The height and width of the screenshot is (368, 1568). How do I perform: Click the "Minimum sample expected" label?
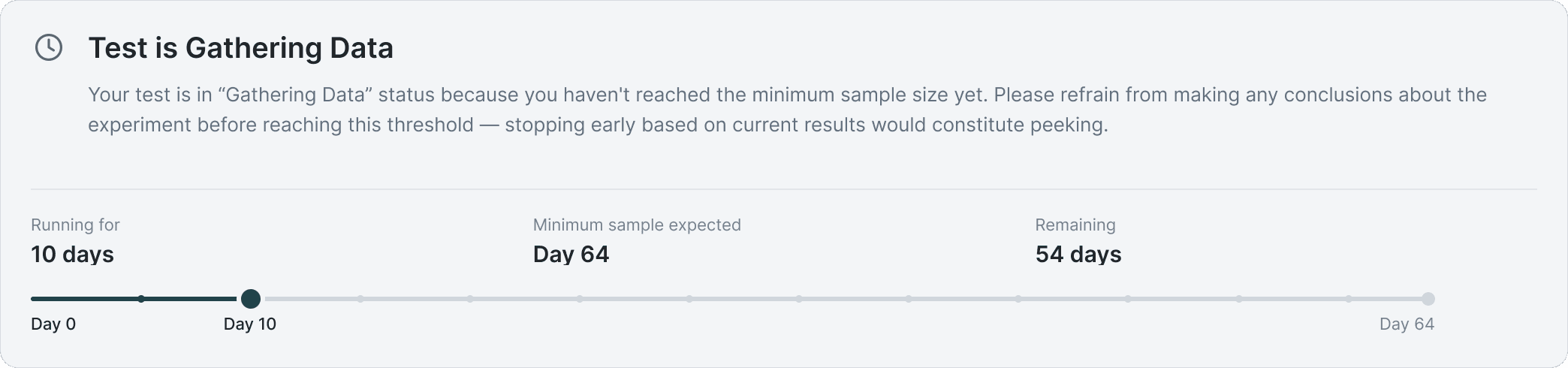pos(637,225)
